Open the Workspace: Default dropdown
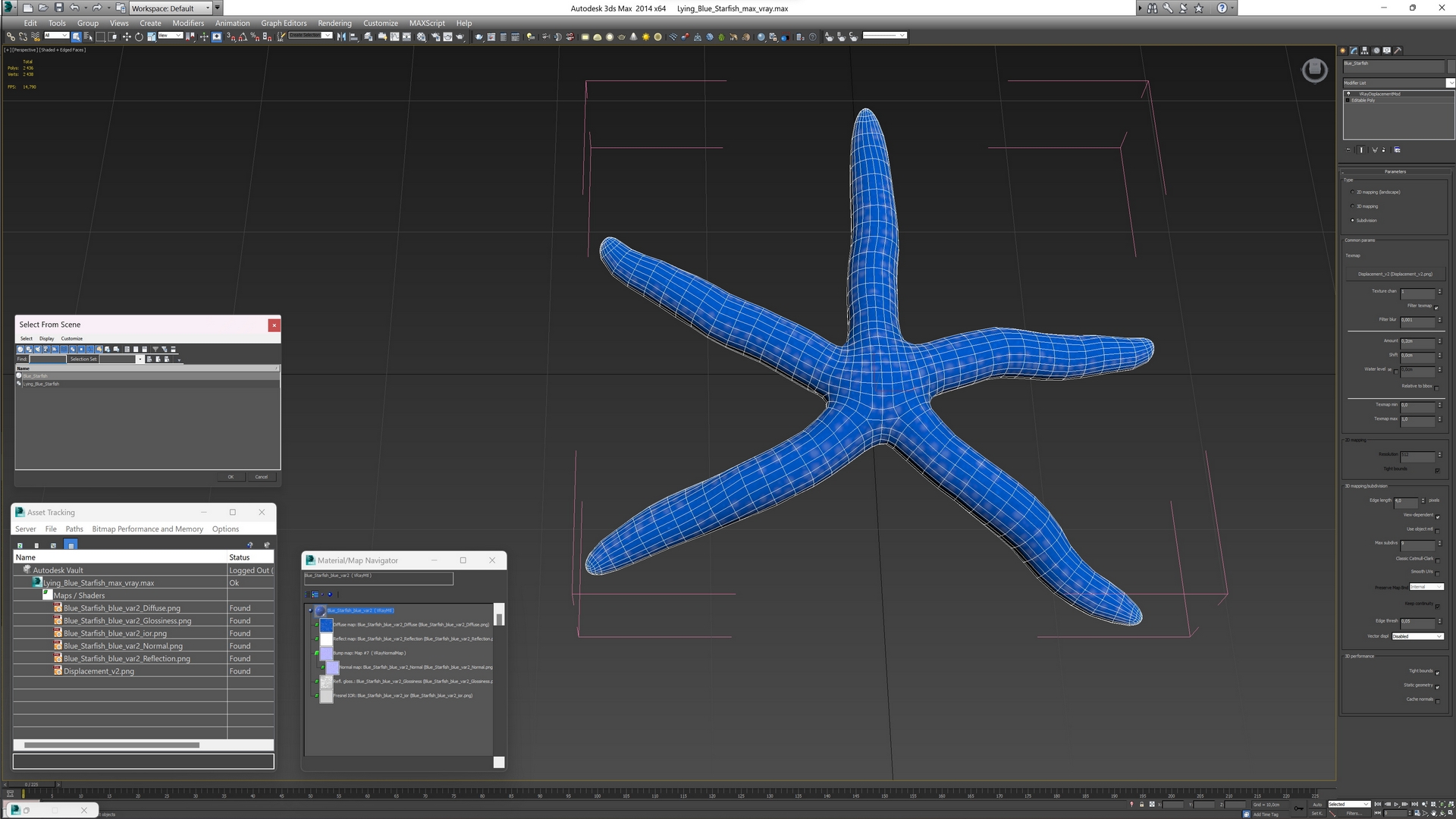Viewport: 1456px width, 819px height. 171,8
